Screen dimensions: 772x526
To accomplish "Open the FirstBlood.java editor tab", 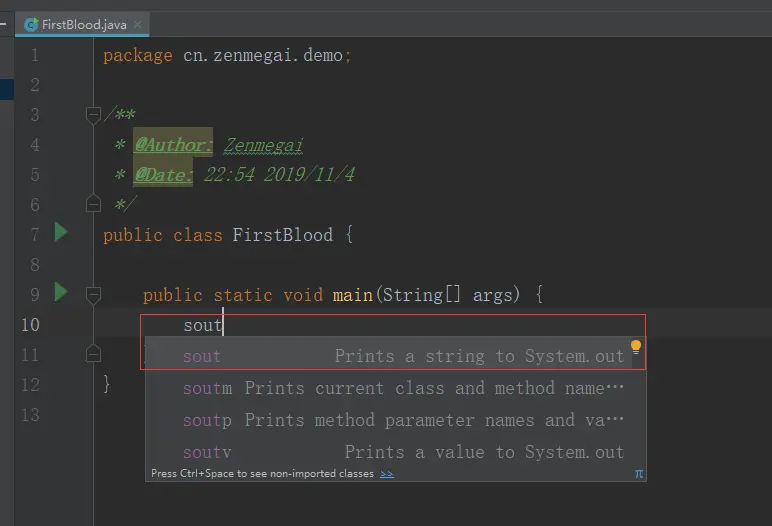I will pyautogui.click(x=82, y=25).
